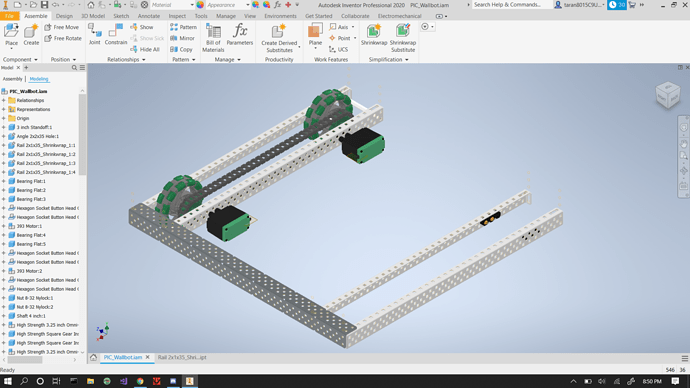Select Nut 8-32 Nylock:2 in browser

tap(35, 307)
